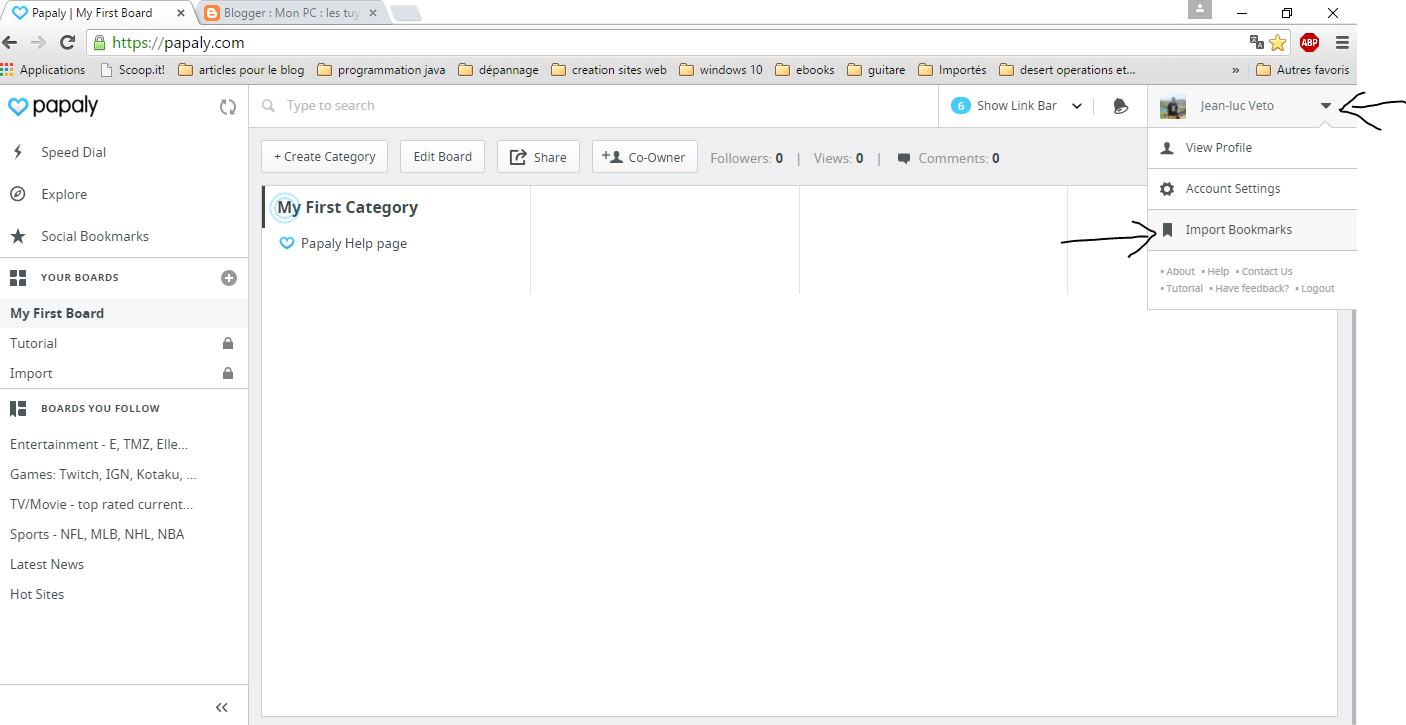The image size is (1406, 725).
Task: Reload the page
Action: [x=67, y=42]
